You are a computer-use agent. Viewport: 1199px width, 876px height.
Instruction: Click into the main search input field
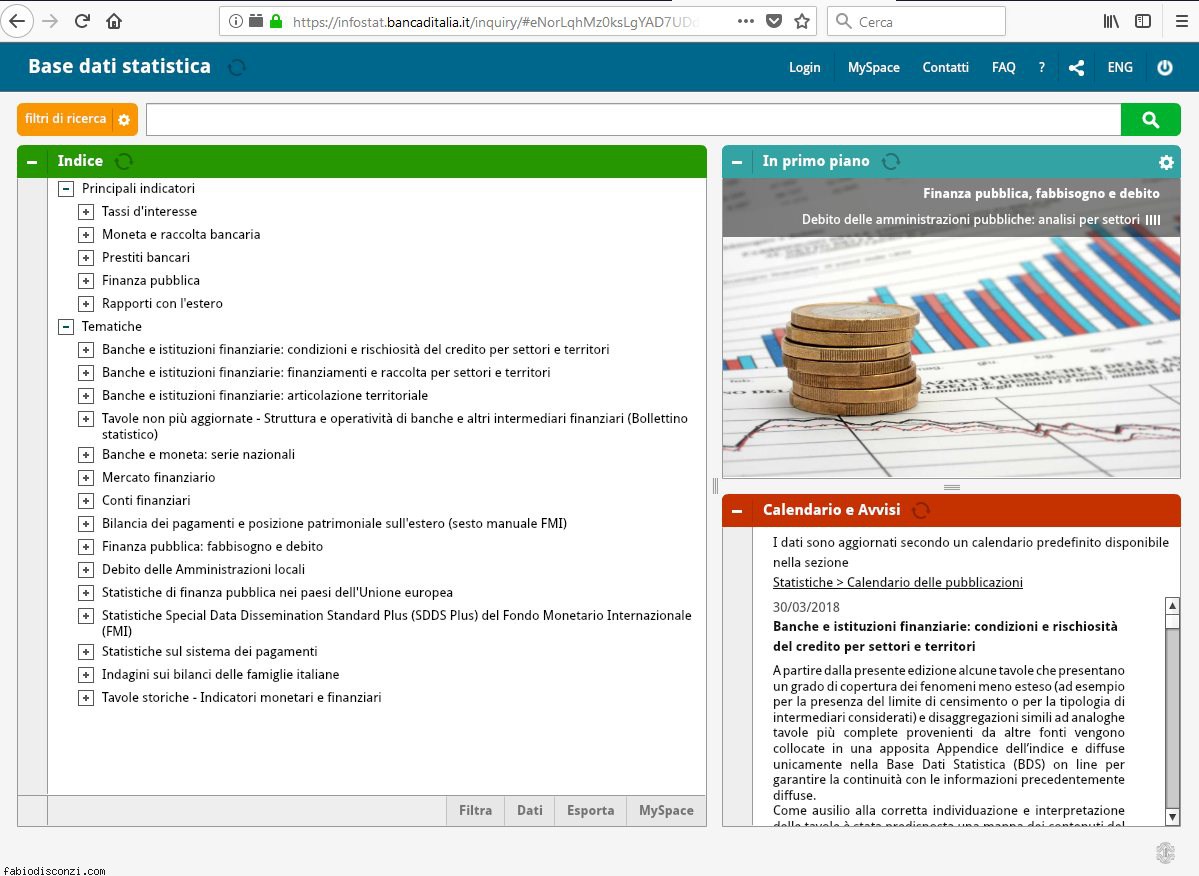point(633,119)
